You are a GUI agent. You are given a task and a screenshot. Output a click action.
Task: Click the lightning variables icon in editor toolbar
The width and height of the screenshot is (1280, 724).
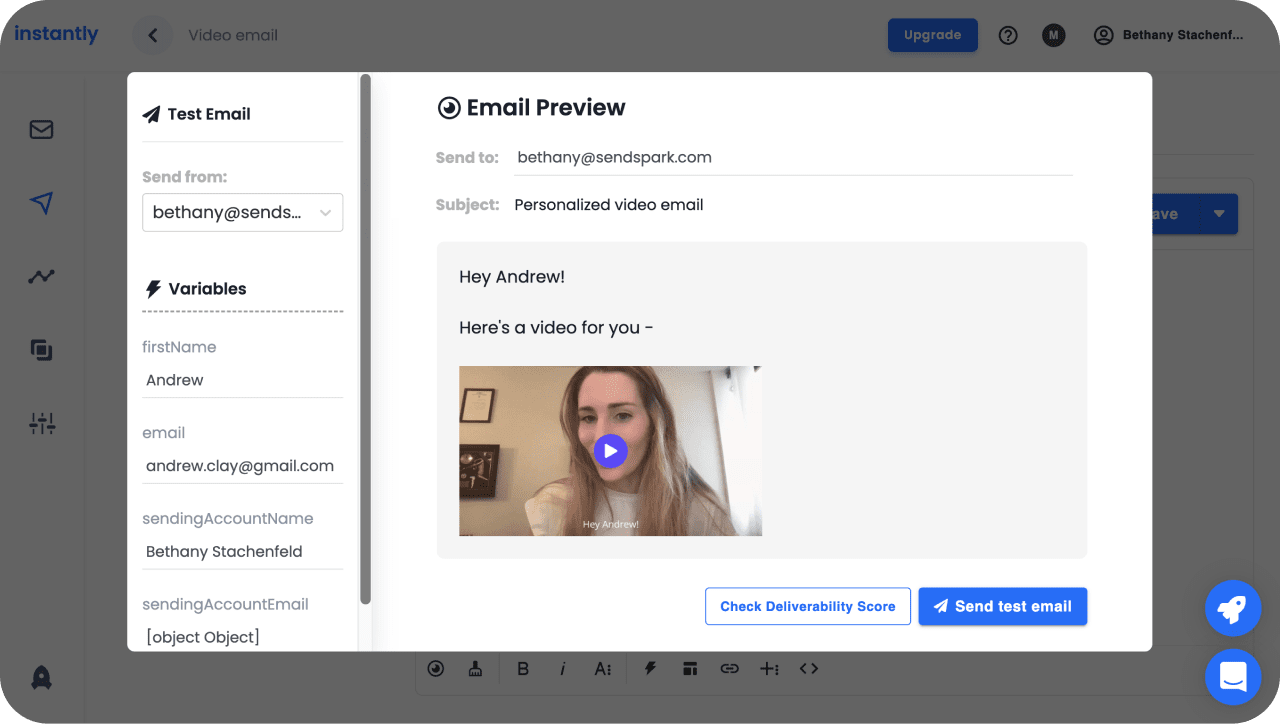point(650,669)
